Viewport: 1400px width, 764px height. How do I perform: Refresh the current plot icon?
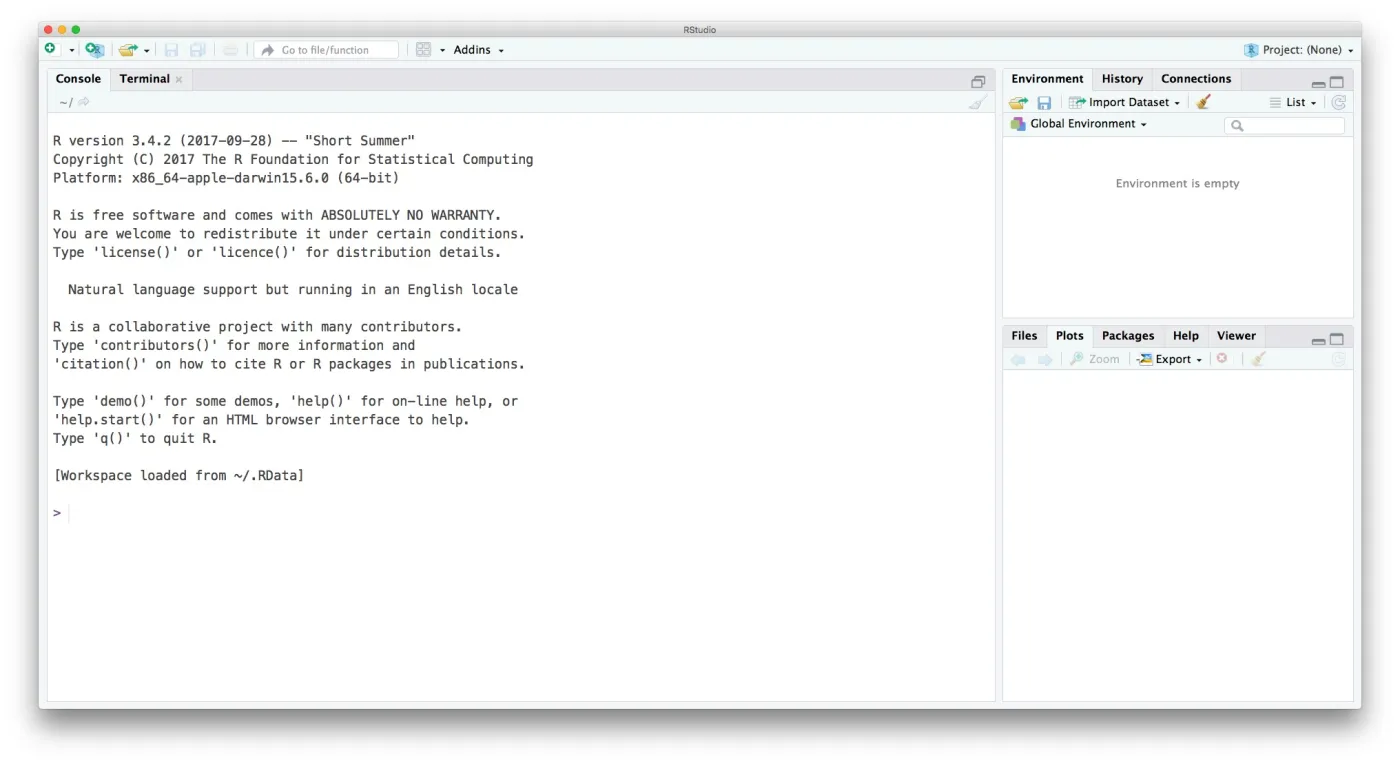click(1338, 359)
